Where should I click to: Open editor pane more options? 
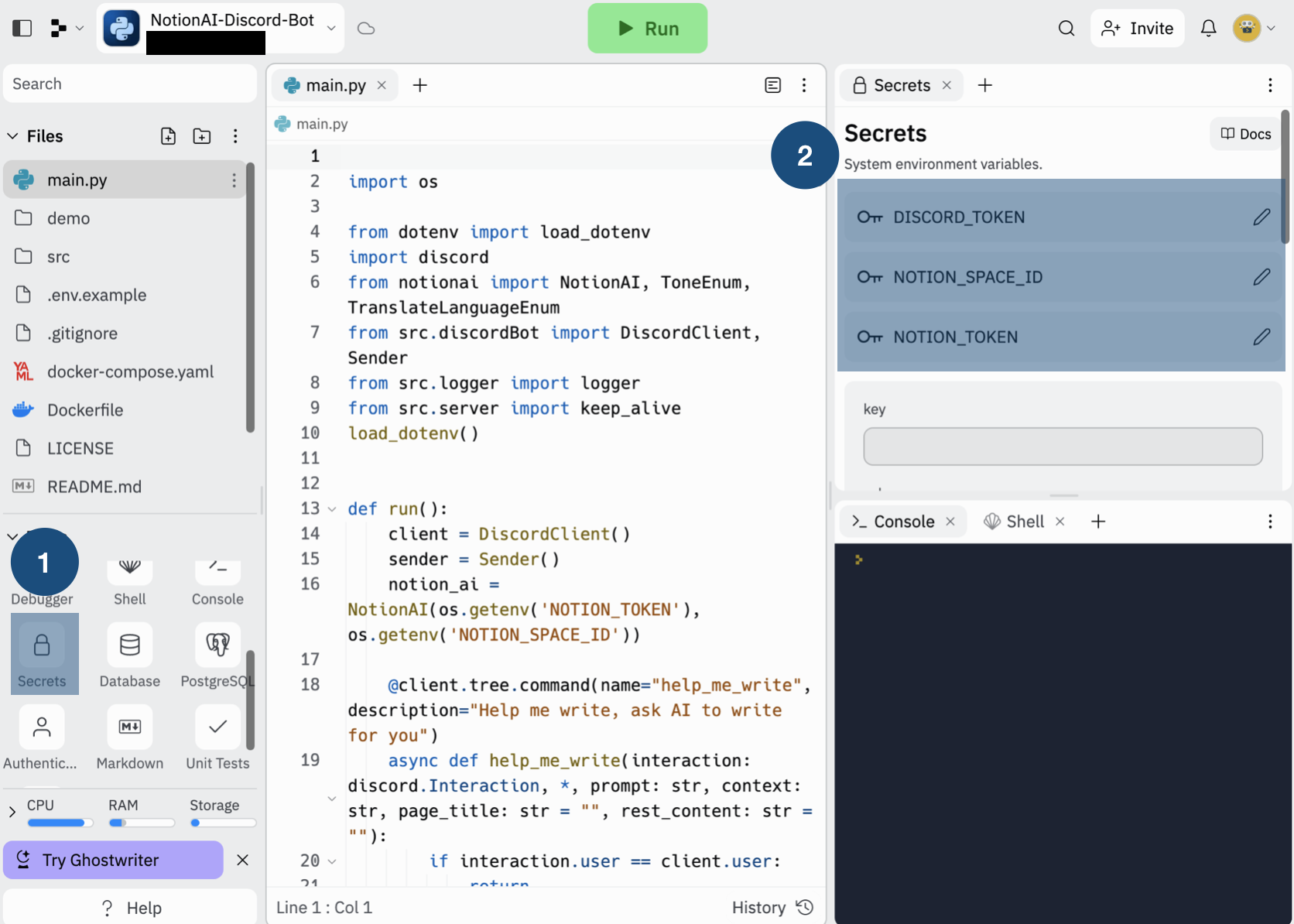(x=804, y=85)
